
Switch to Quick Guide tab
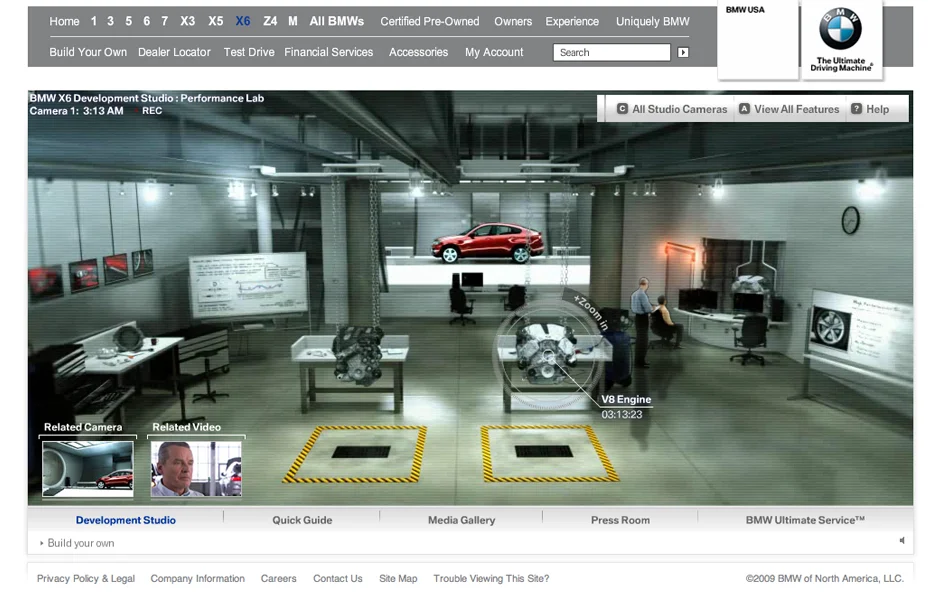[302, 520]
